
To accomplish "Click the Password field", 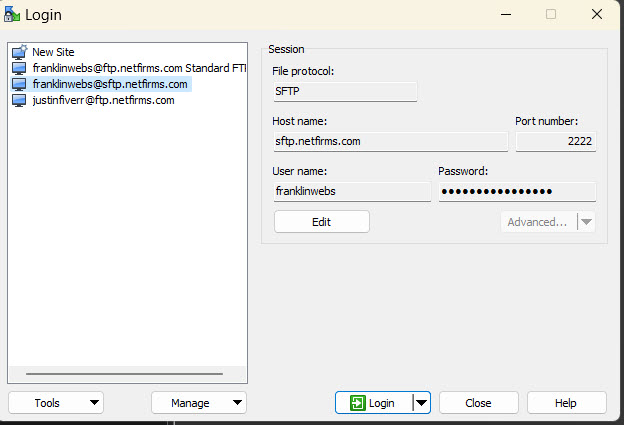I will pos(516,191).
